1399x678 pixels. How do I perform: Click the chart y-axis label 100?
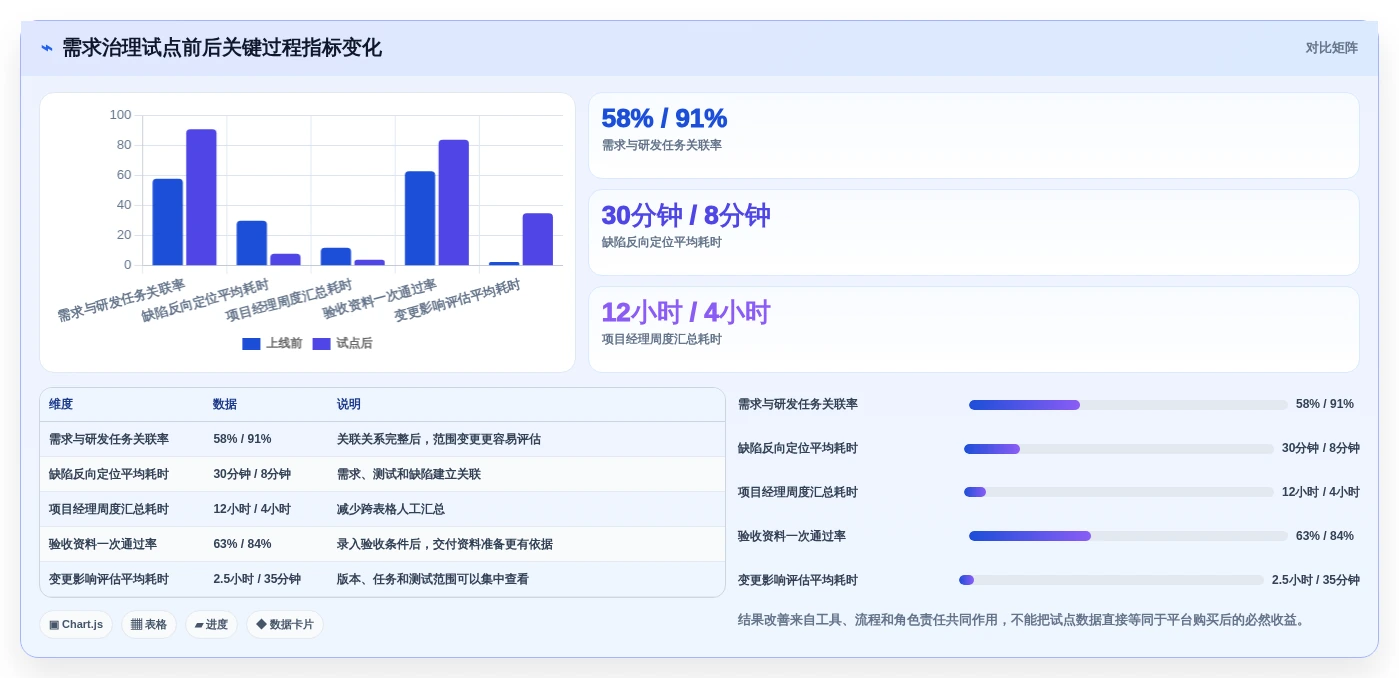[x=120, y=115]
